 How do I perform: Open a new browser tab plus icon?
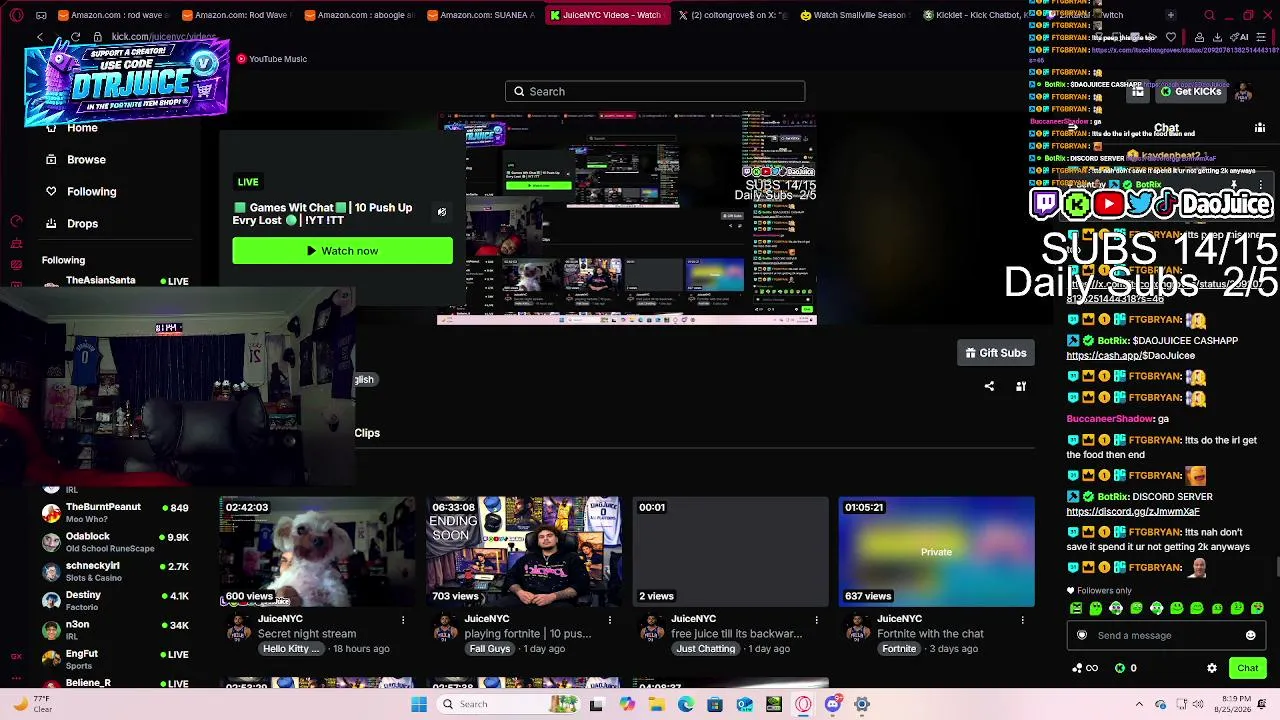1170,15
